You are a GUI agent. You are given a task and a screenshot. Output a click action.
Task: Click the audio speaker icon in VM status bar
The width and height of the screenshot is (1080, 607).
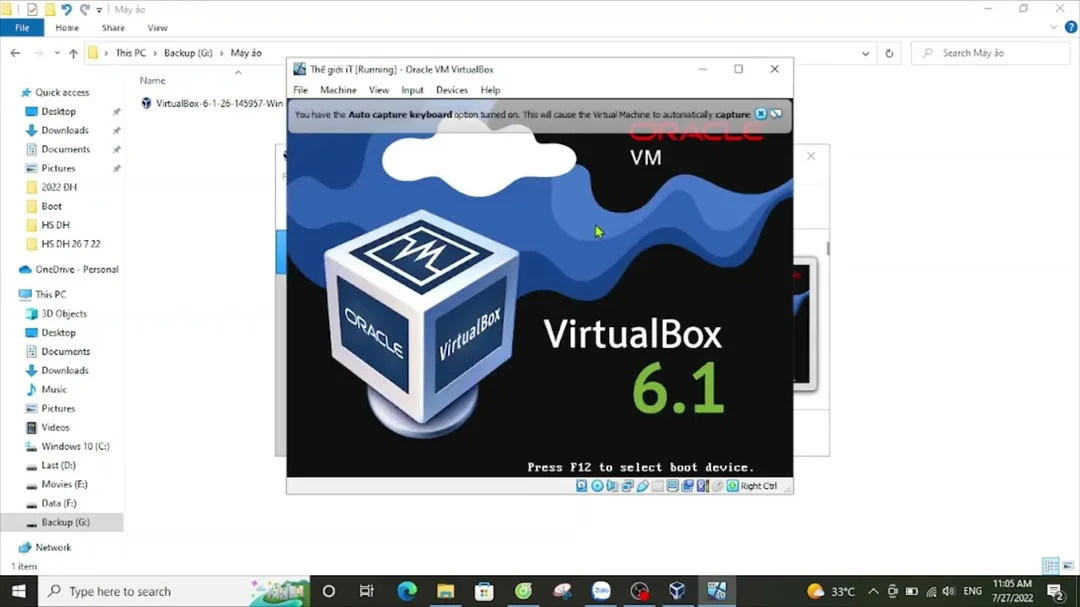pyautogui.click(x=612, y=486)
